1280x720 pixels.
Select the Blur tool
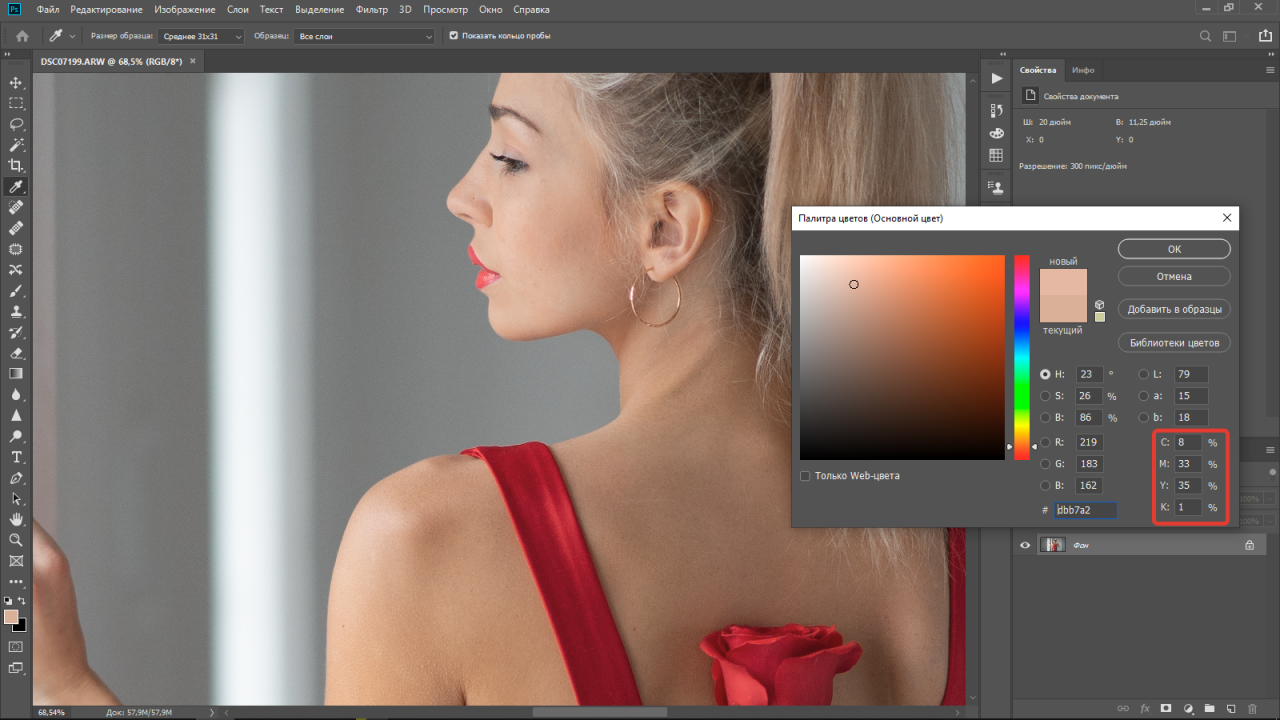[16, 394]
